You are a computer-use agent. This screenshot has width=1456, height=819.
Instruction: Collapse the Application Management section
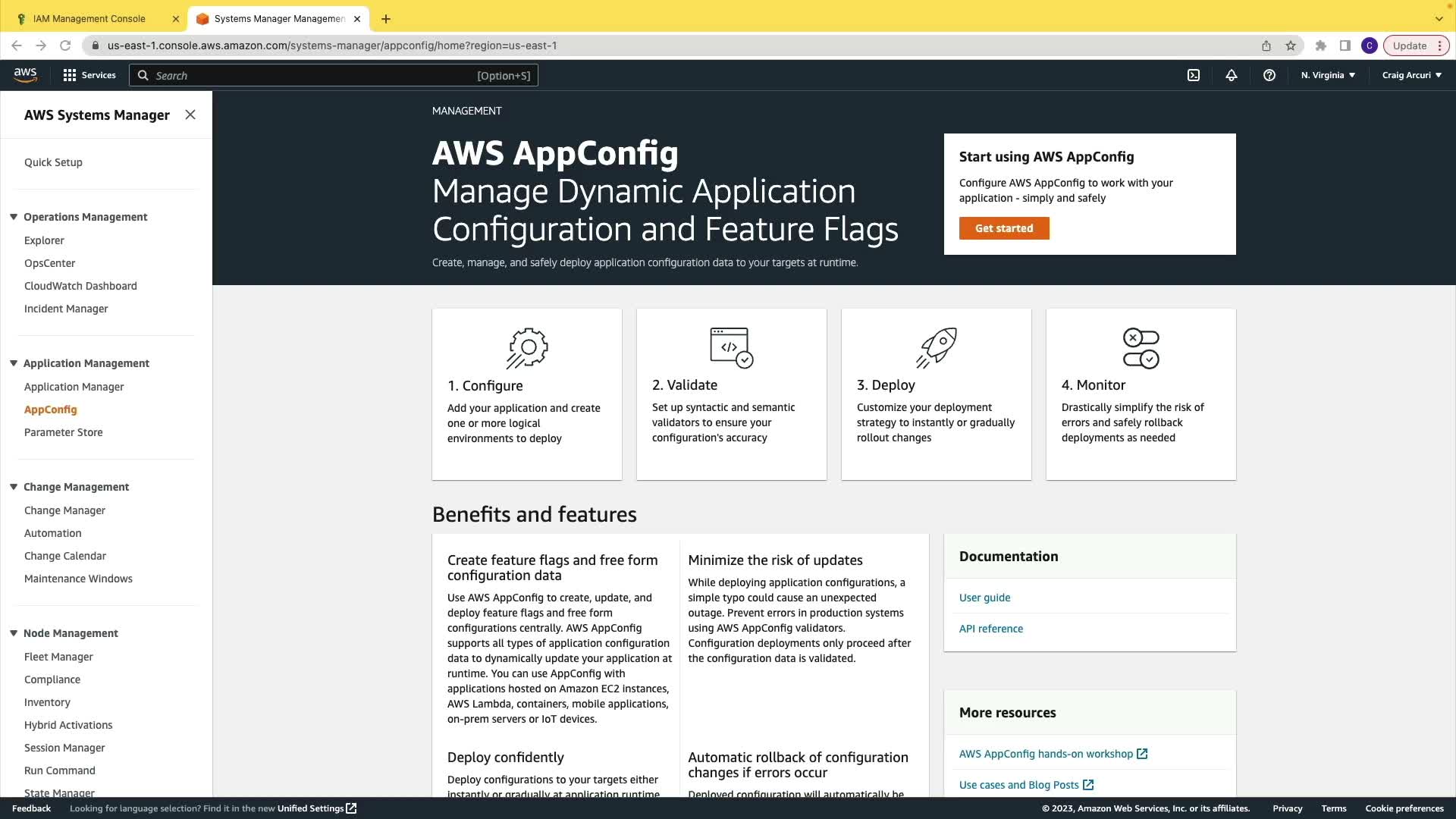pyautogui.click(x=14, y=363)
